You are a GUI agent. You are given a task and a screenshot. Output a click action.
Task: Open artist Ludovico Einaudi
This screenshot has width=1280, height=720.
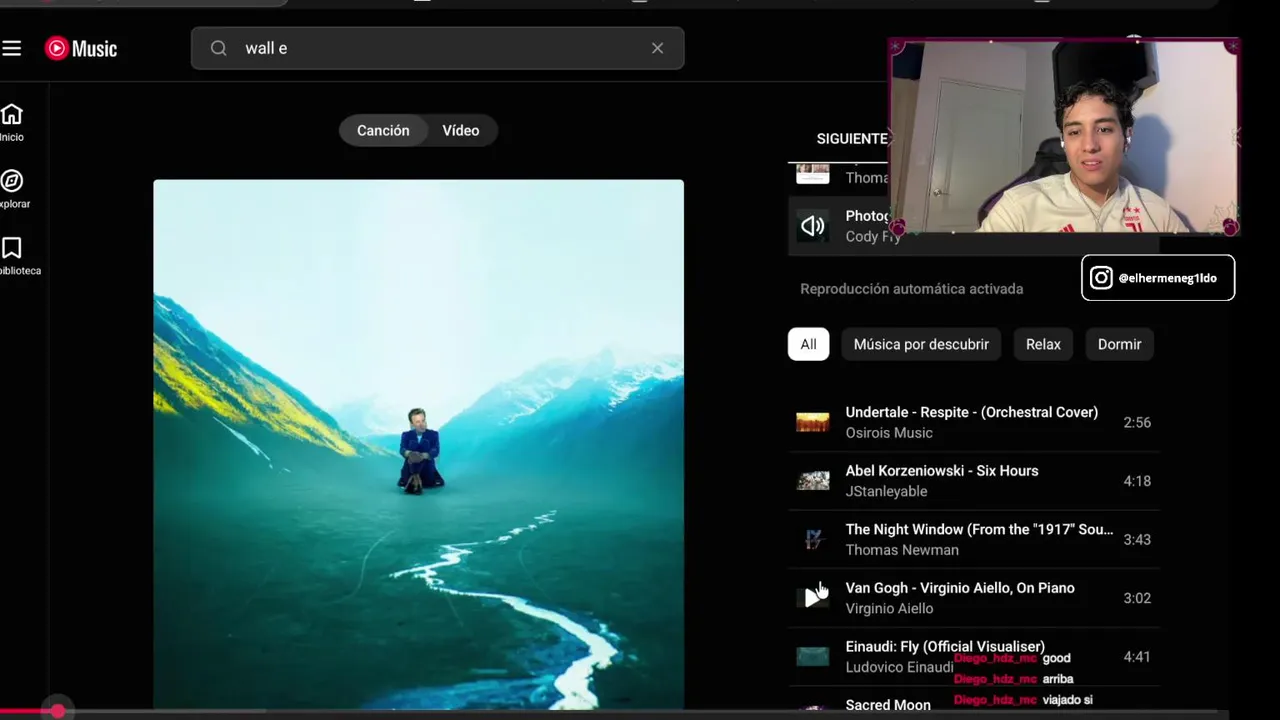(x=899, y=667)
